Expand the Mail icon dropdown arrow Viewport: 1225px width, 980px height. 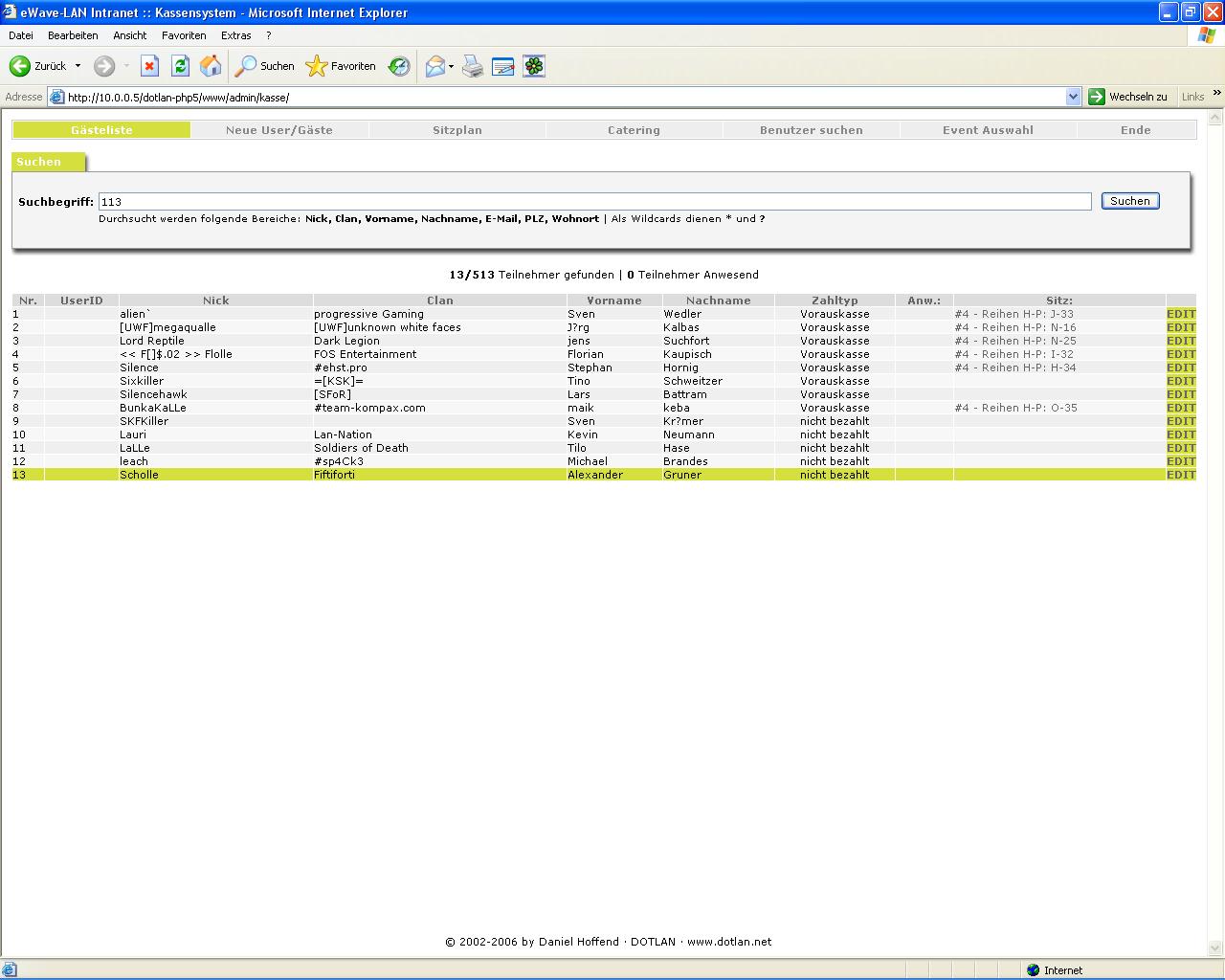click(451, 66)
